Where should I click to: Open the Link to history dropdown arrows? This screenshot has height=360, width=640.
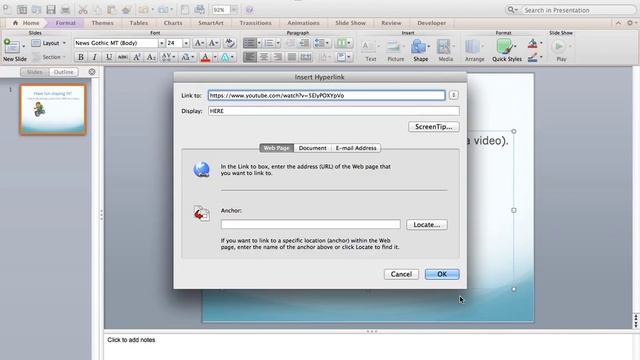click(x=453, y=95)
